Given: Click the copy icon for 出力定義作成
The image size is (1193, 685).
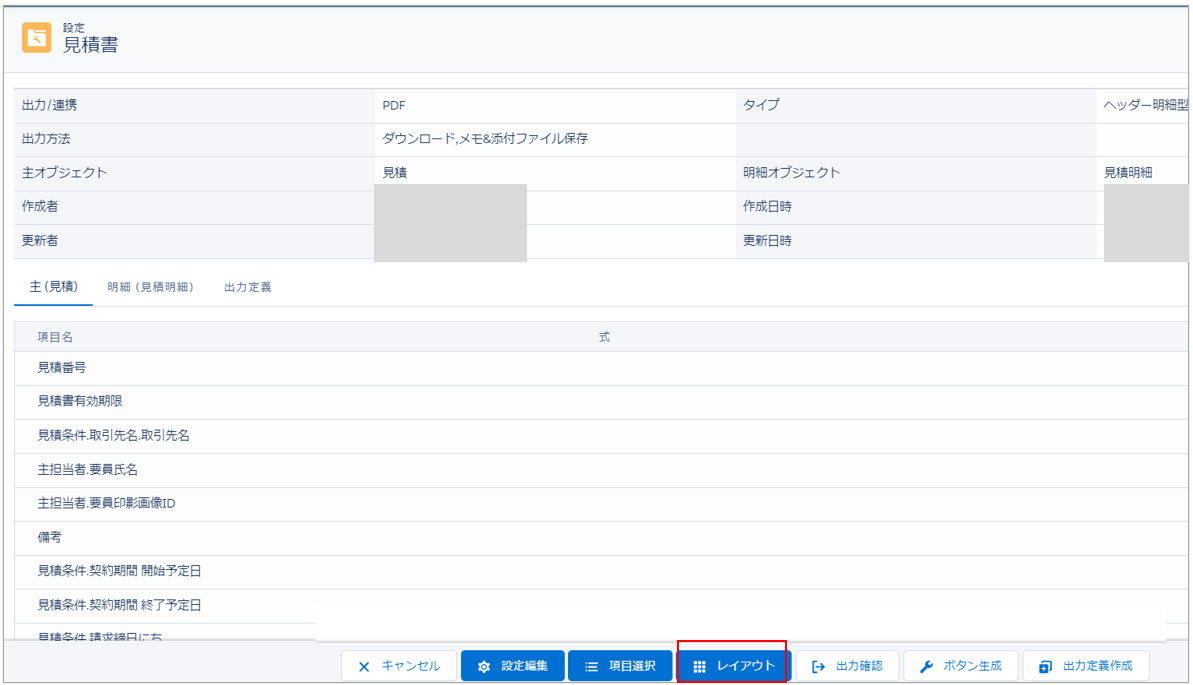Looking at the screenshot, I should coord(1045,666).
